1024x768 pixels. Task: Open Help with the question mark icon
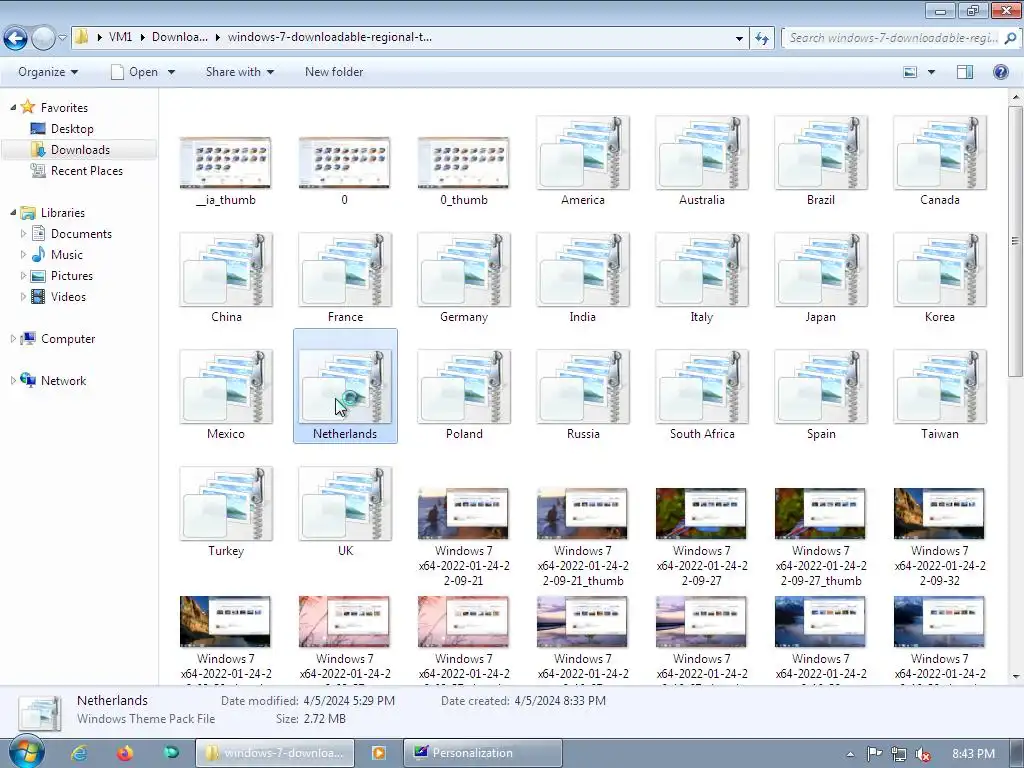[x=1000, y=72]
